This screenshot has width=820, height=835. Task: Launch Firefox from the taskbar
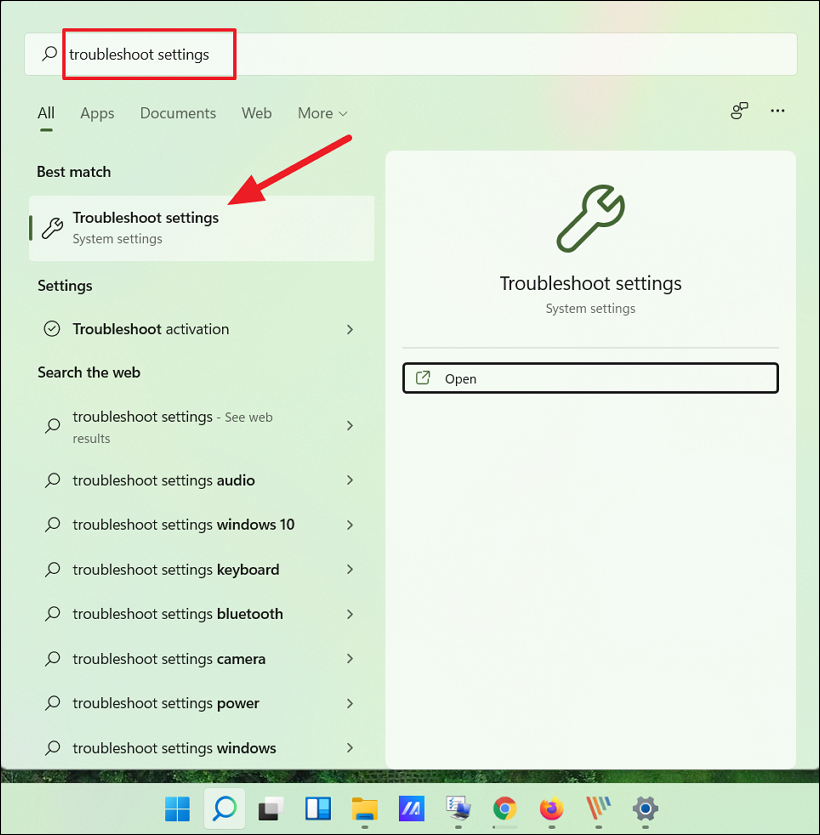(552, 809)
